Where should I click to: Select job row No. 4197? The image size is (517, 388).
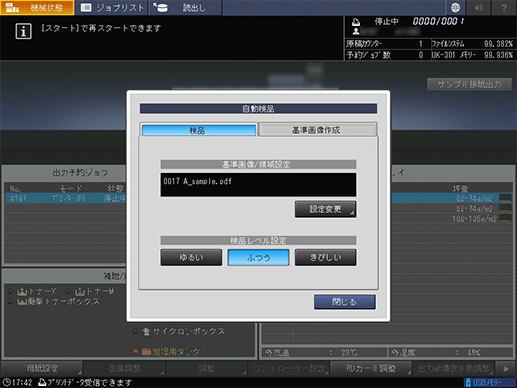66,198
